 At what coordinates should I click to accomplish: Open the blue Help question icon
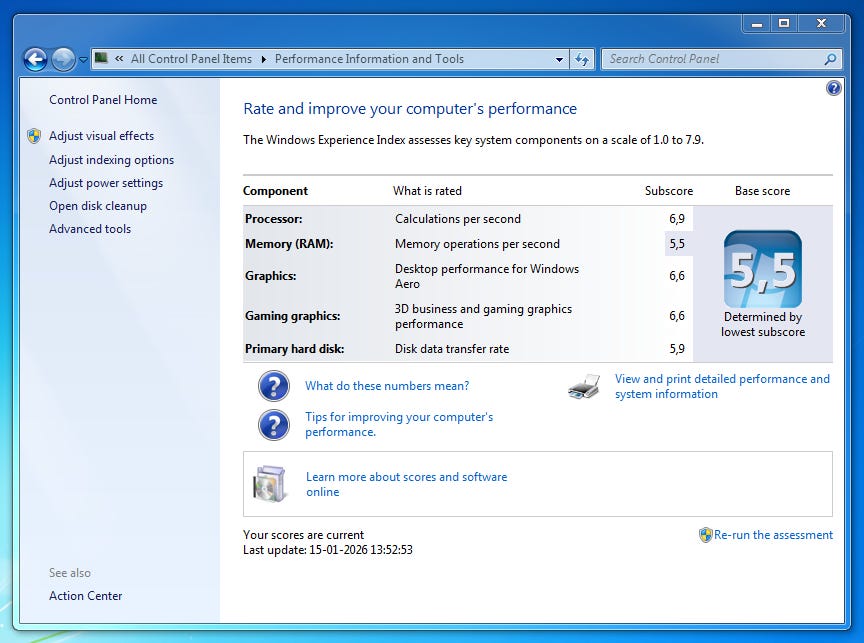[833, 88]
